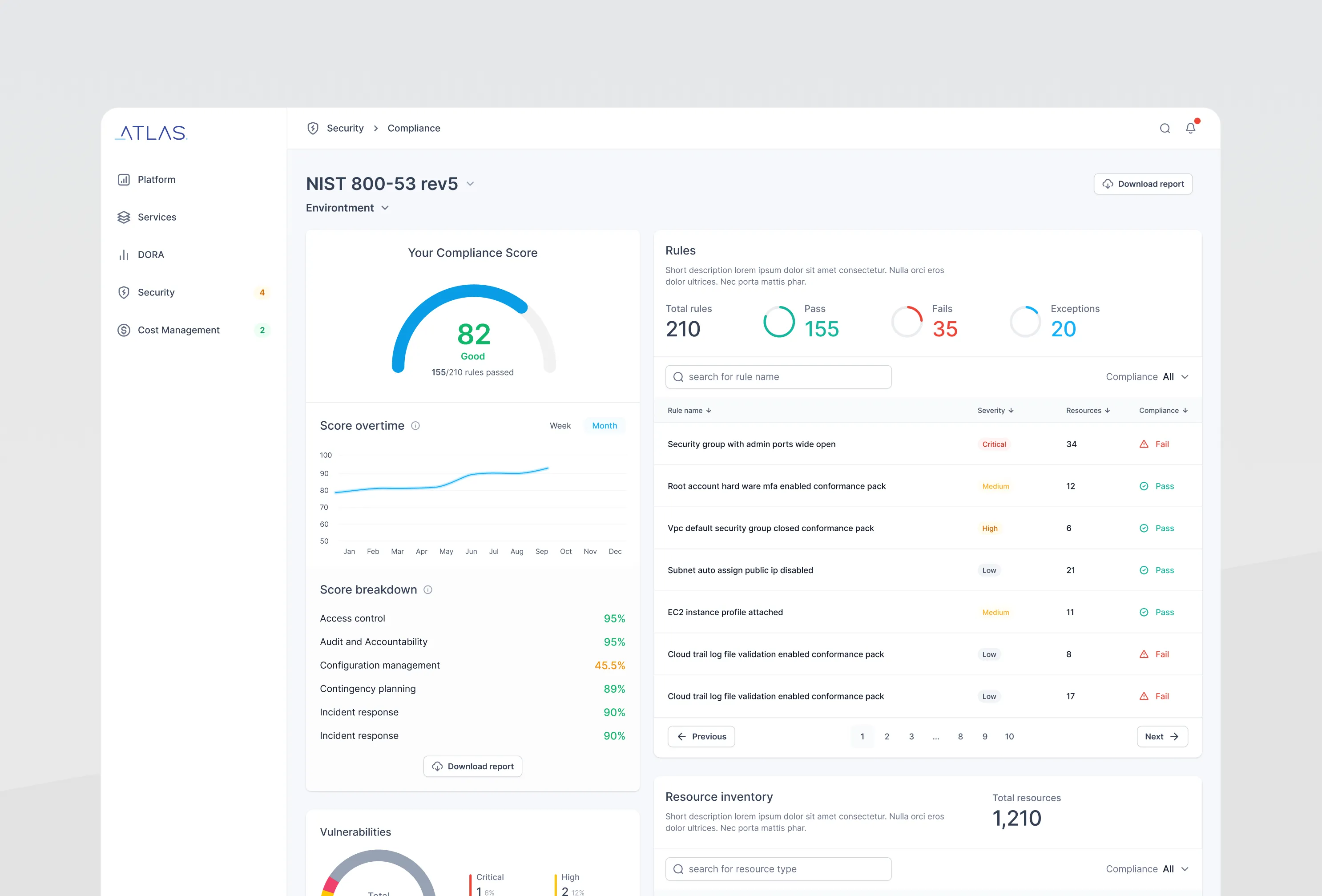The height and width of the screenshot is (896, 1322).
Task: Open the Environtment dropdown
Action: [347, 208]
